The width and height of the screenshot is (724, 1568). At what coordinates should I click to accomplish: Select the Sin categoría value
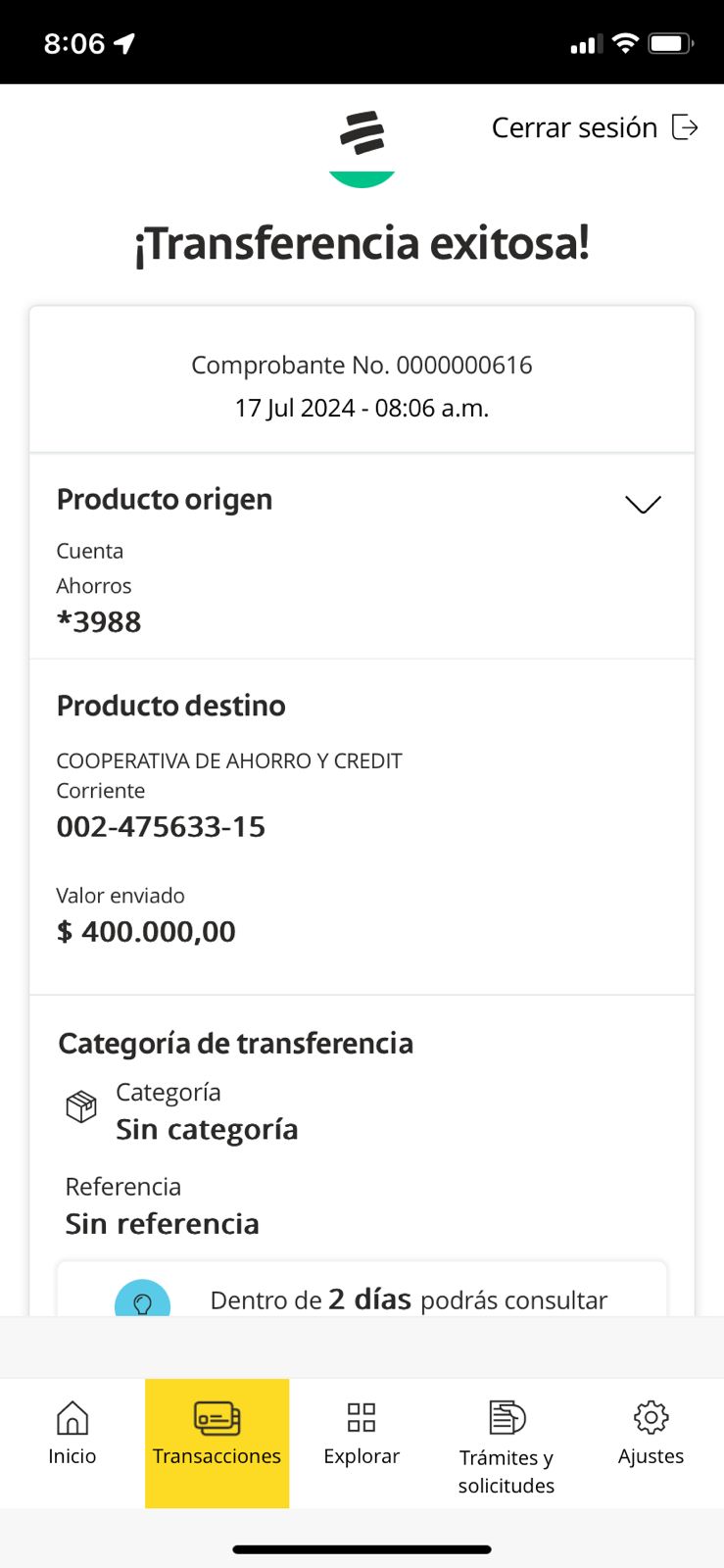coord(207,1130)
